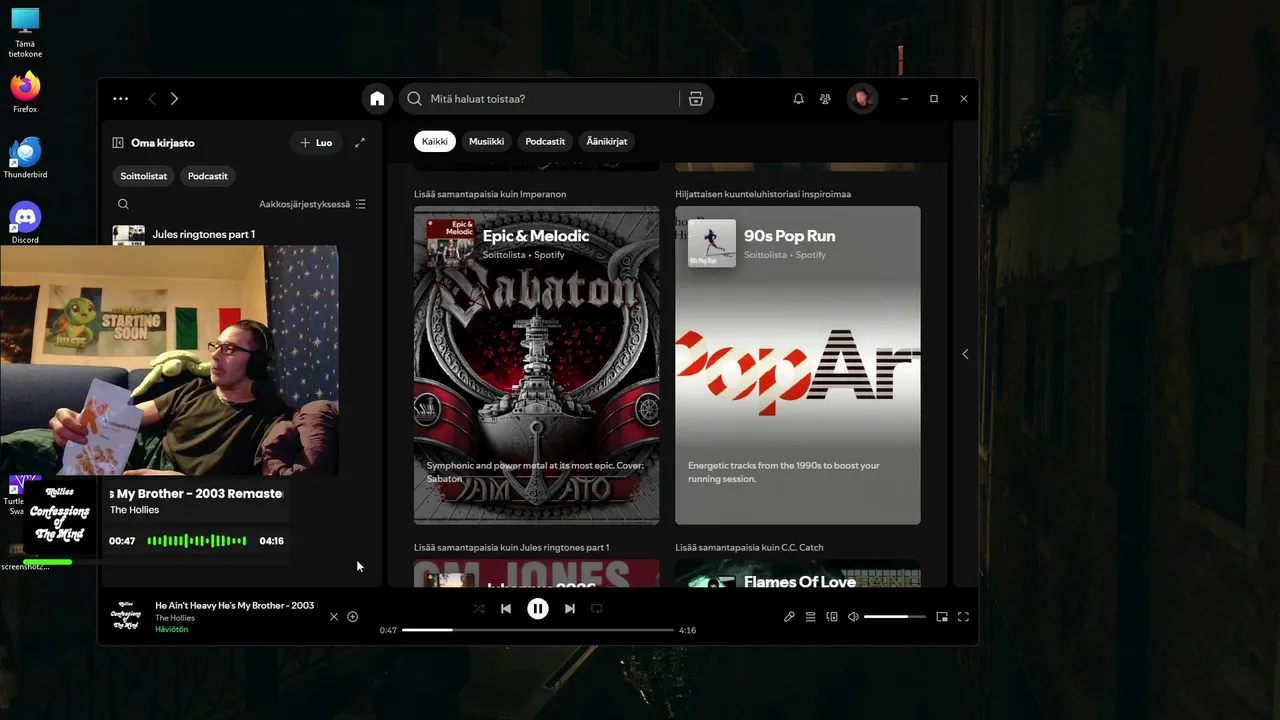Open Spotify Home with the house icon
This screenshot has height=720, width=1280.
pos(377,99)
